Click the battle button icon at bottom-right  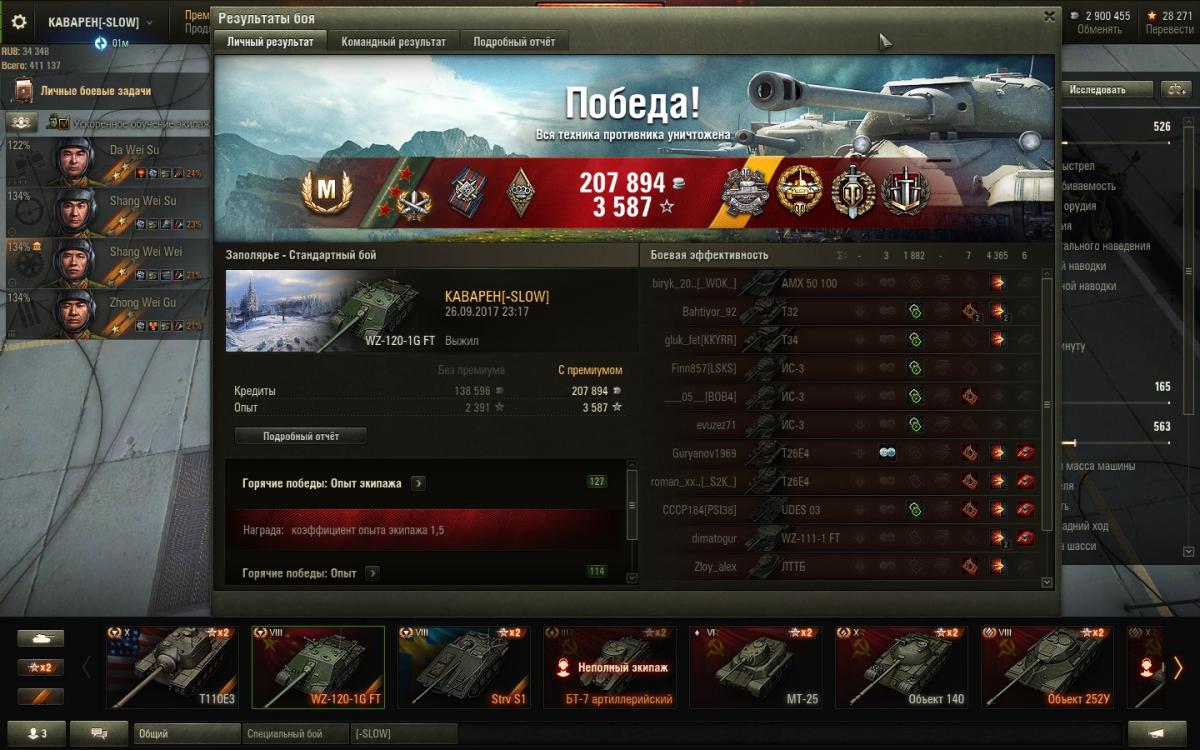click(x=1157, y=733)
